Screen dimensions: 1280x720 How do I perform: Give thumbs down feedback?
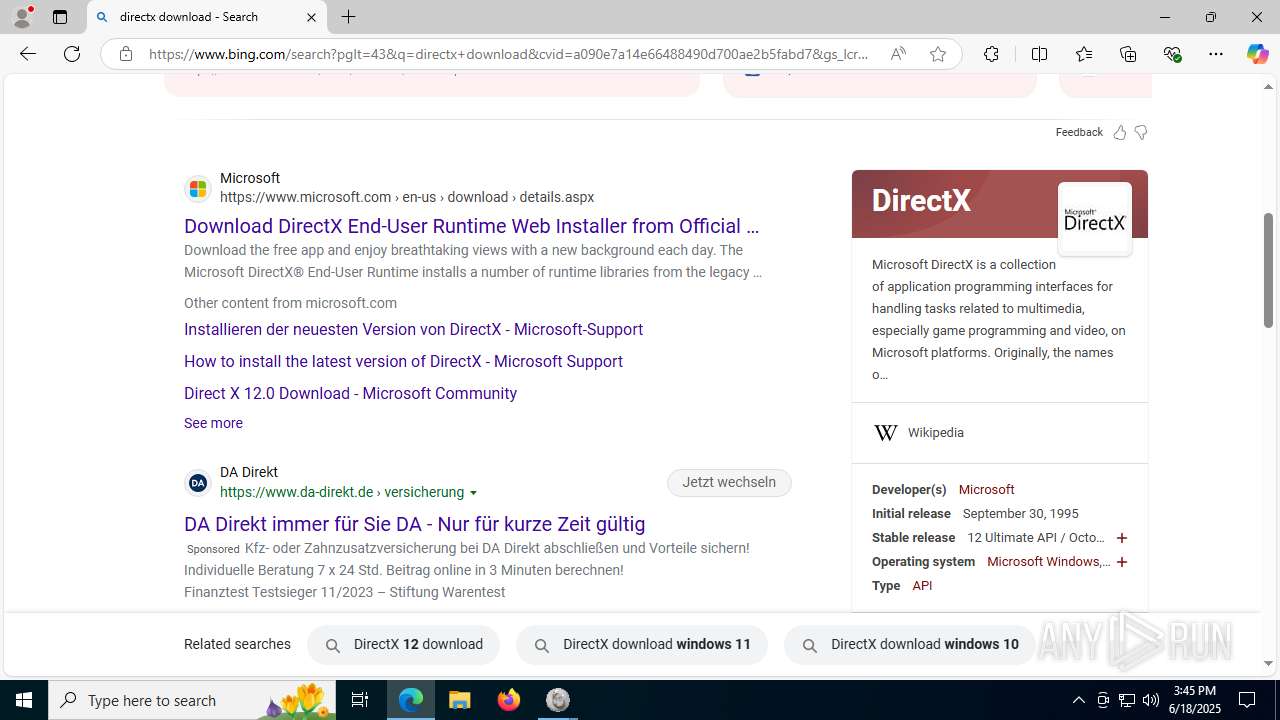[1141, 132]
